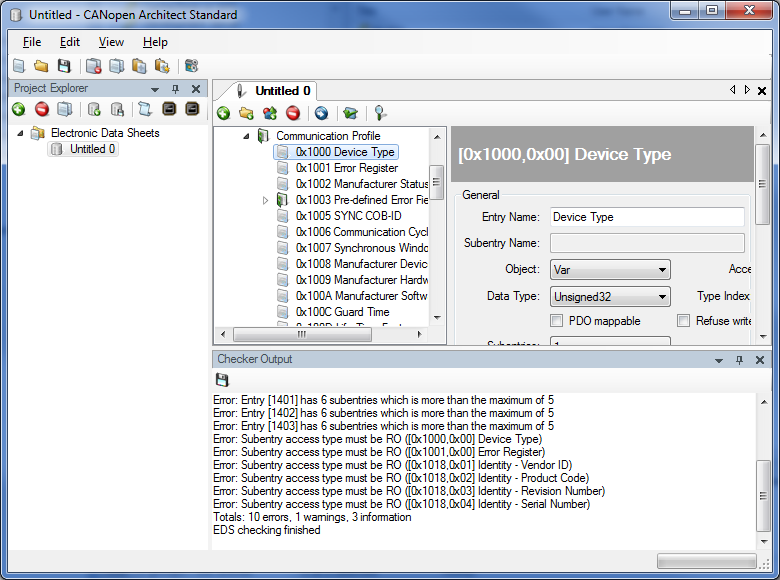
Task: Select 0x100A Manufacturer Software entry
Action: tap(362, 295)
